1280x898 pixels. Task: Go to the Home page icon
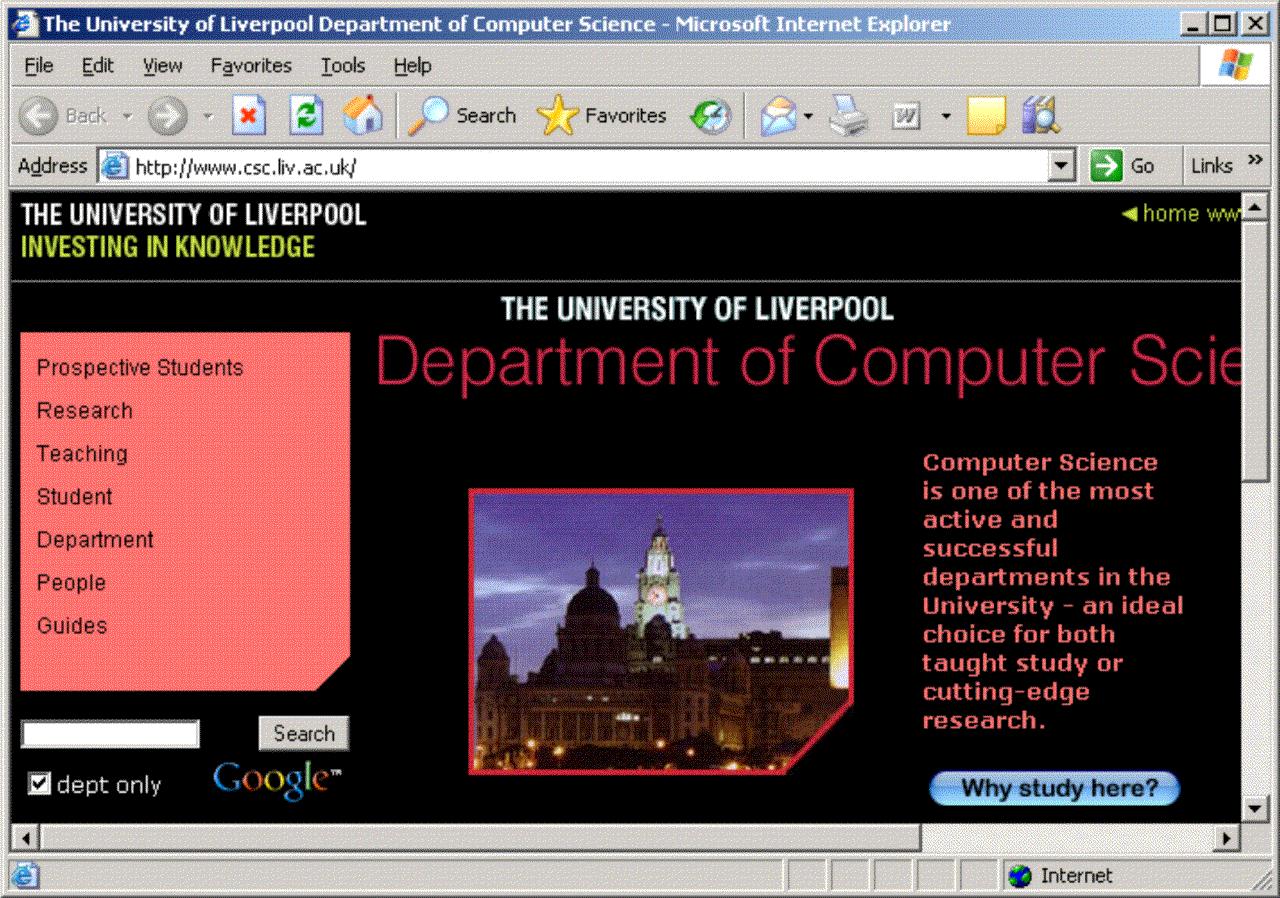click(362, 116)
